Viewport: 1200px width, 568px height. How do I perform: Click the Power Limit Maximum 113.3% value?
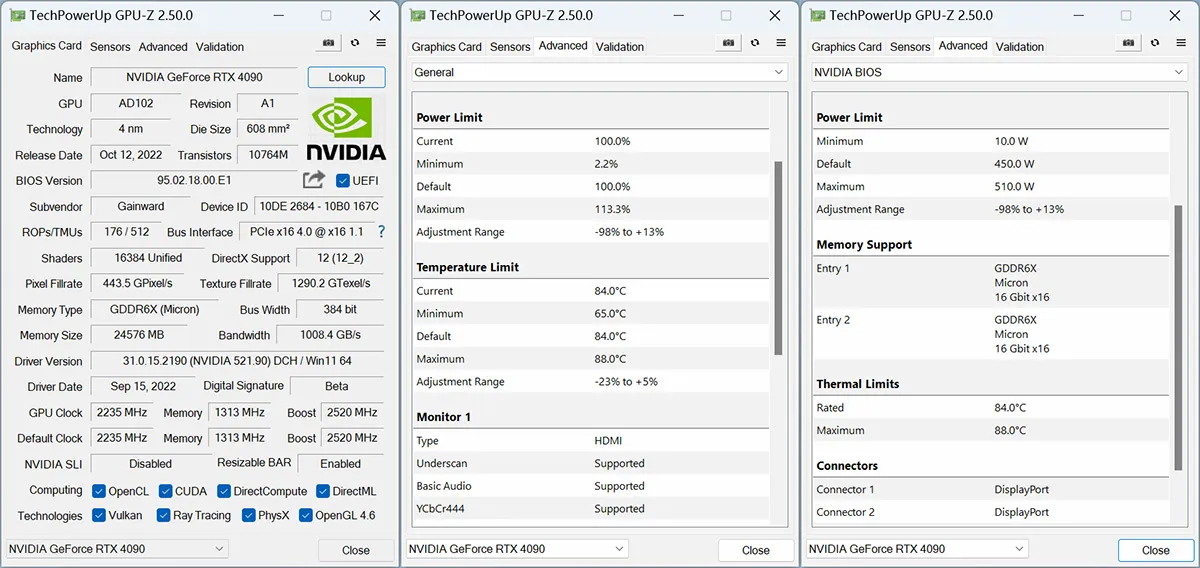click(613, 209)
